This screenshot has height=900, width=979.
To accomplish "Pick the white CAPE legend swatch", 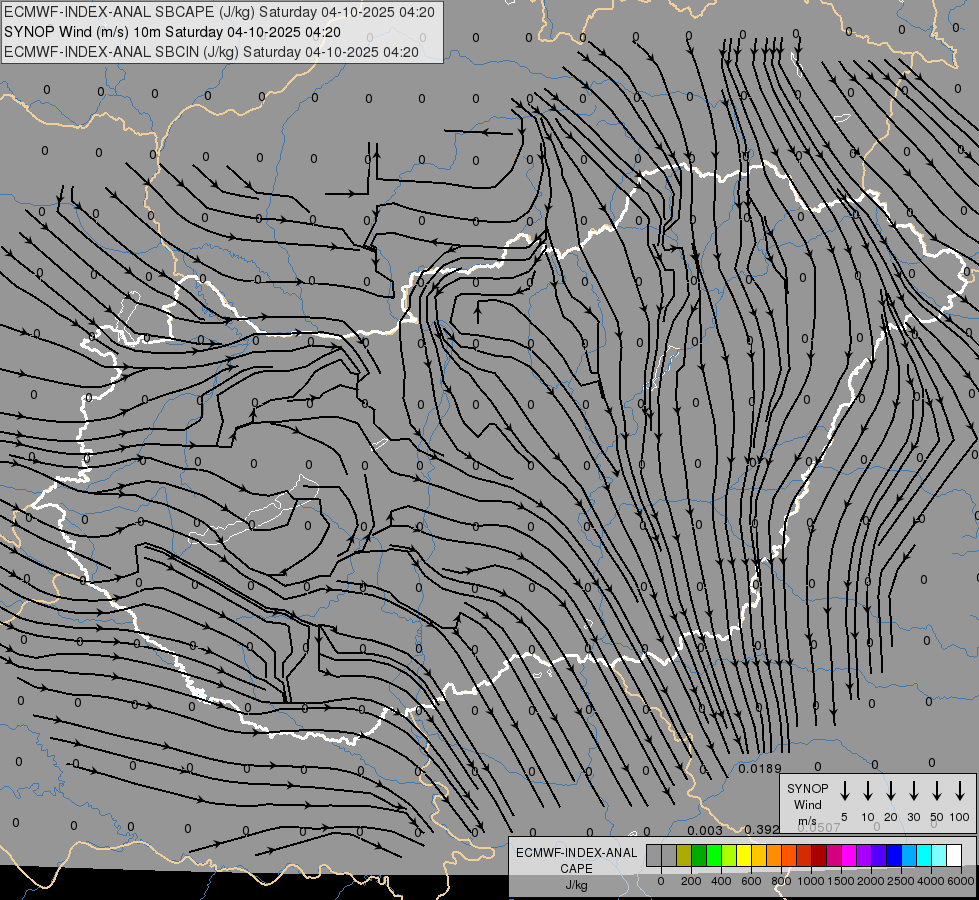I will pos(953,855).
